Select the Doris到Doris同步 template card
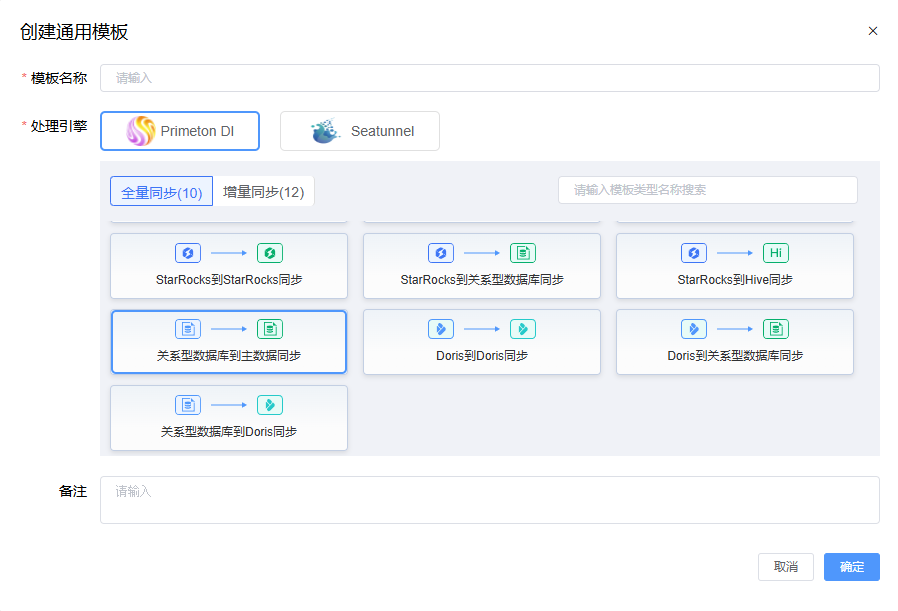The height and width of the screenshot is (611, 898). click(481, 341)
